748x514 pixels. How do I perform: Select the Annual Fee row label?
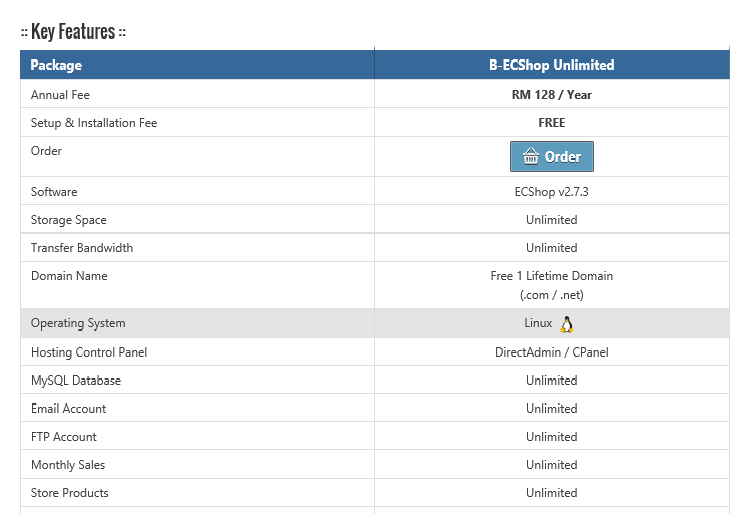[x=60, y=94]
